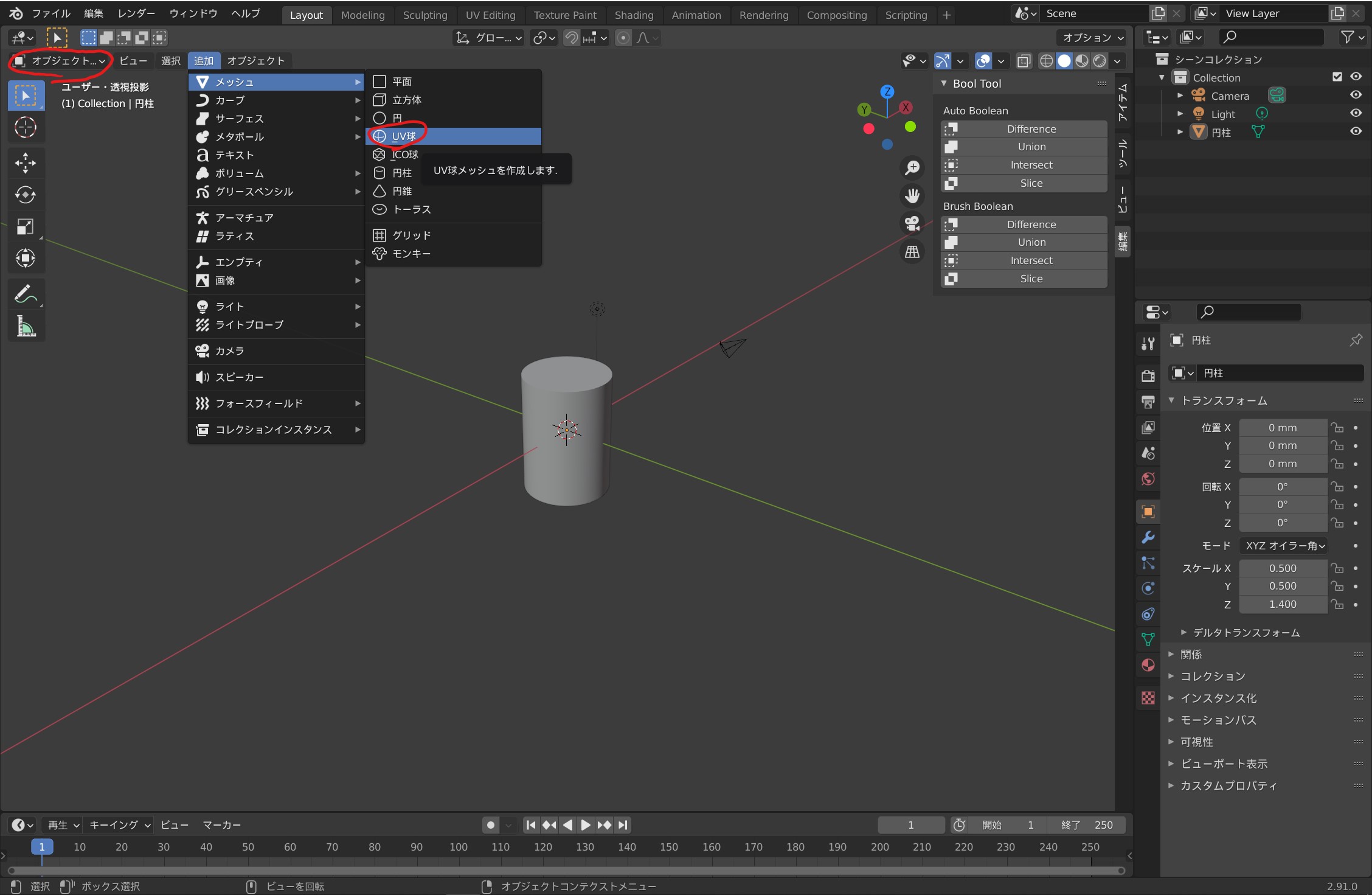Expand the Delta Transform section
Viewport: 1372px width, 895px height.
pyautogui.click(x=1246, y=633)
